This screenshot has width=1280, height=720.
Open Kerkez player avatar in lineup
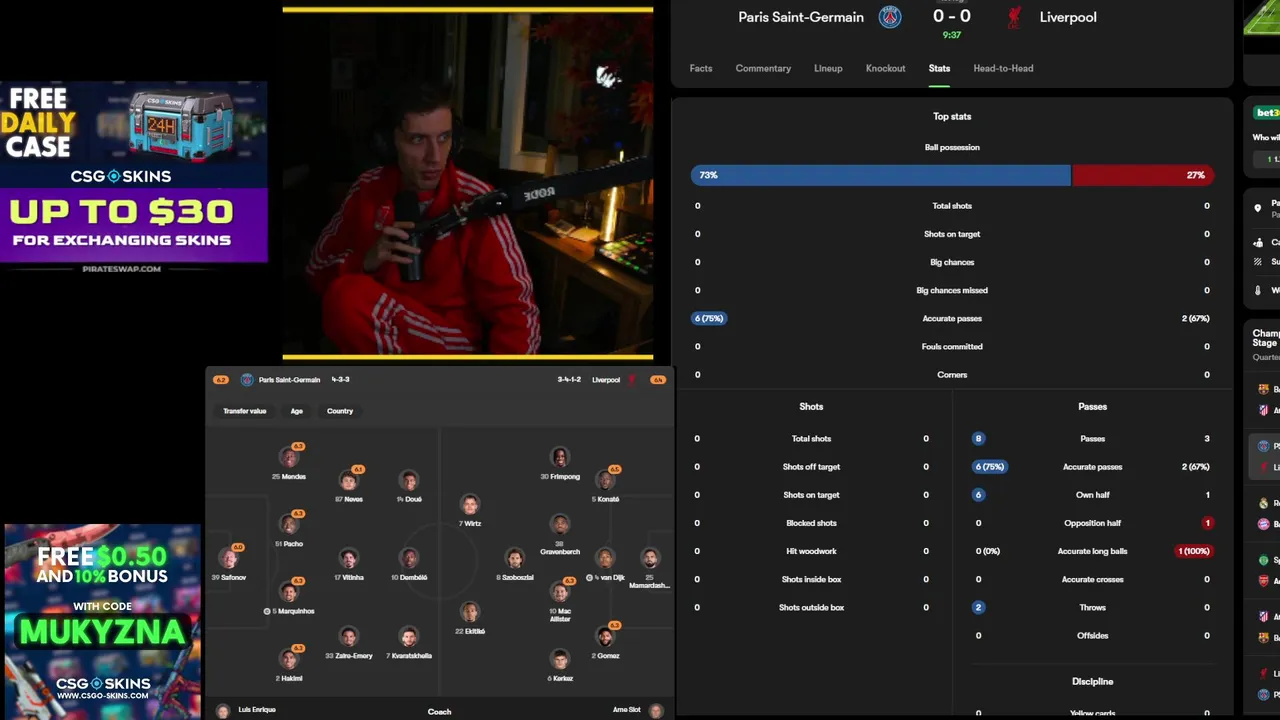click(560, 659)
